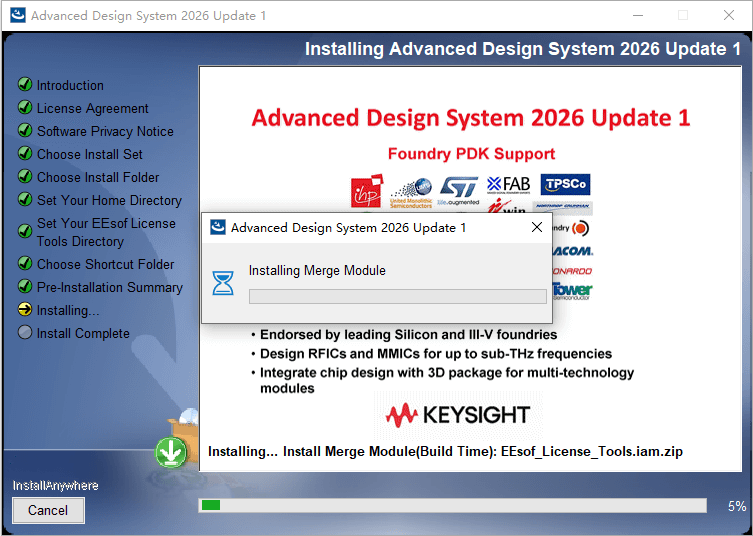The width and height of the screenshot is (753, 536).
Task: Click the ST life.augmented logo
Action: click(x=459, y=191)
